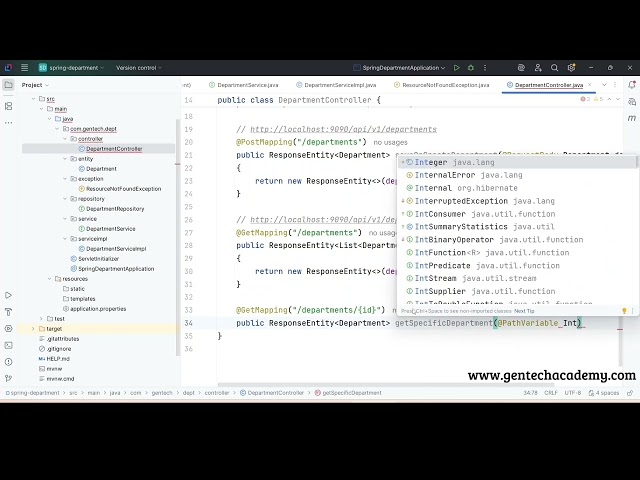This screenshot has width=640, height=480.
Task: Open Terminal tool window icon
Action: pyautogui.click(x=8, y=345)
